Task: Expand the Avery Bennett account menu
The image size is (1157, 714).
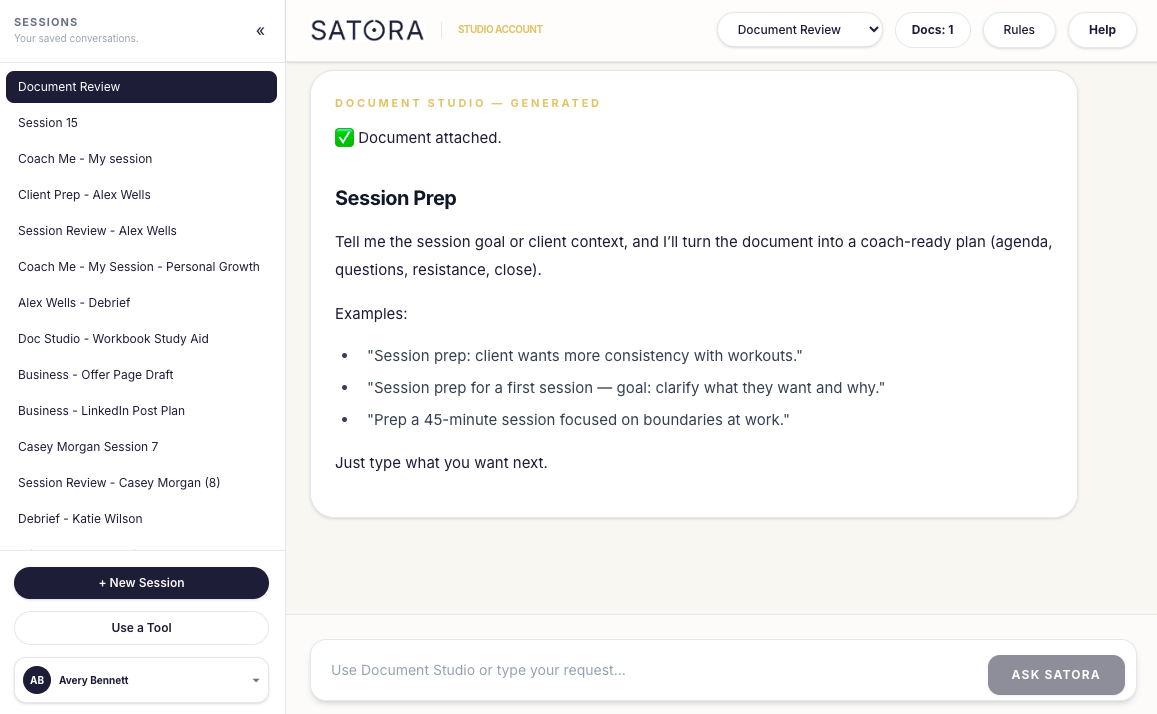Action: pos(255,681)
